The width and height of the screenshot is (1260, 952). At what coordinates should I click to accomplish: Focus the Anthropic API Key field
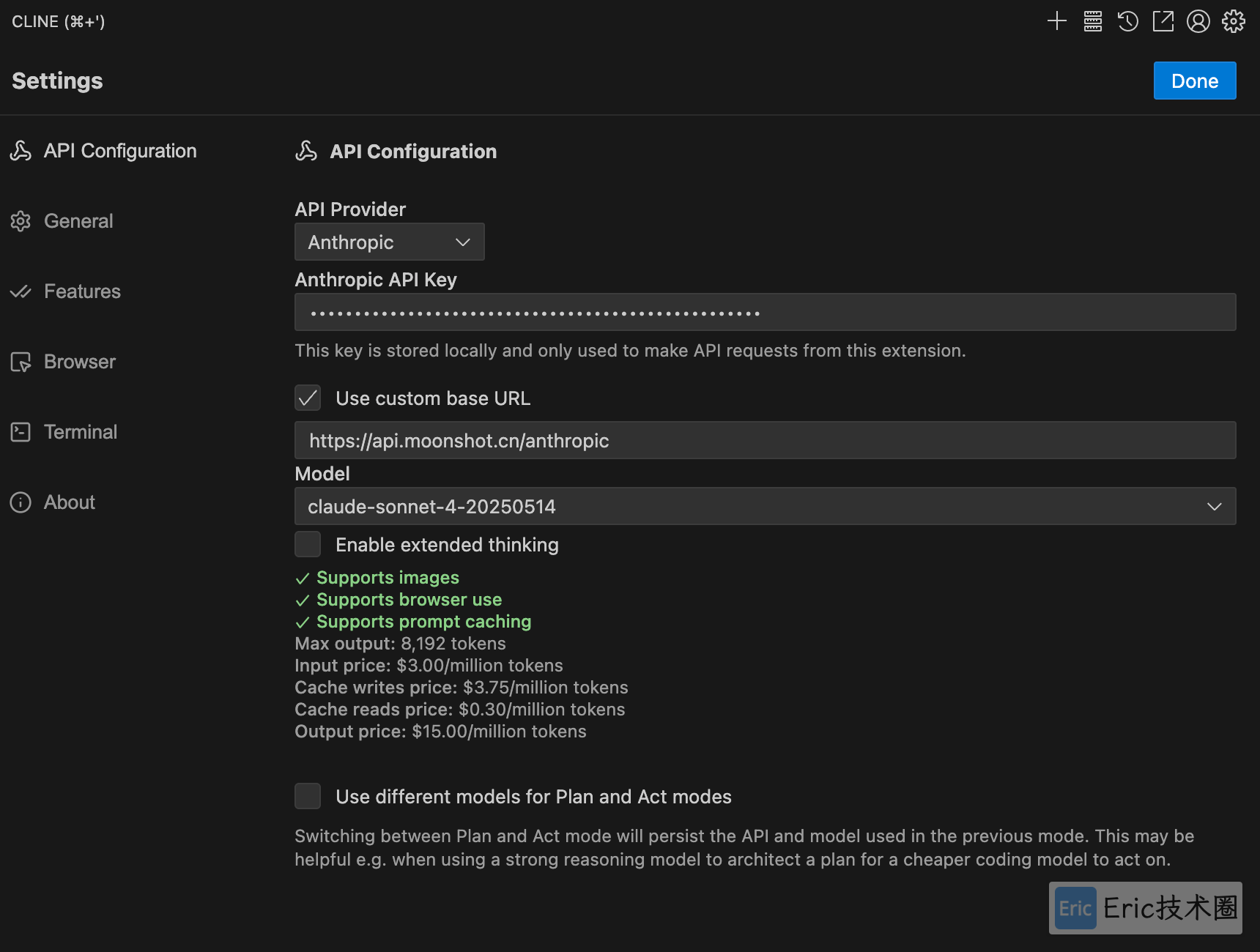click(765, 312)
